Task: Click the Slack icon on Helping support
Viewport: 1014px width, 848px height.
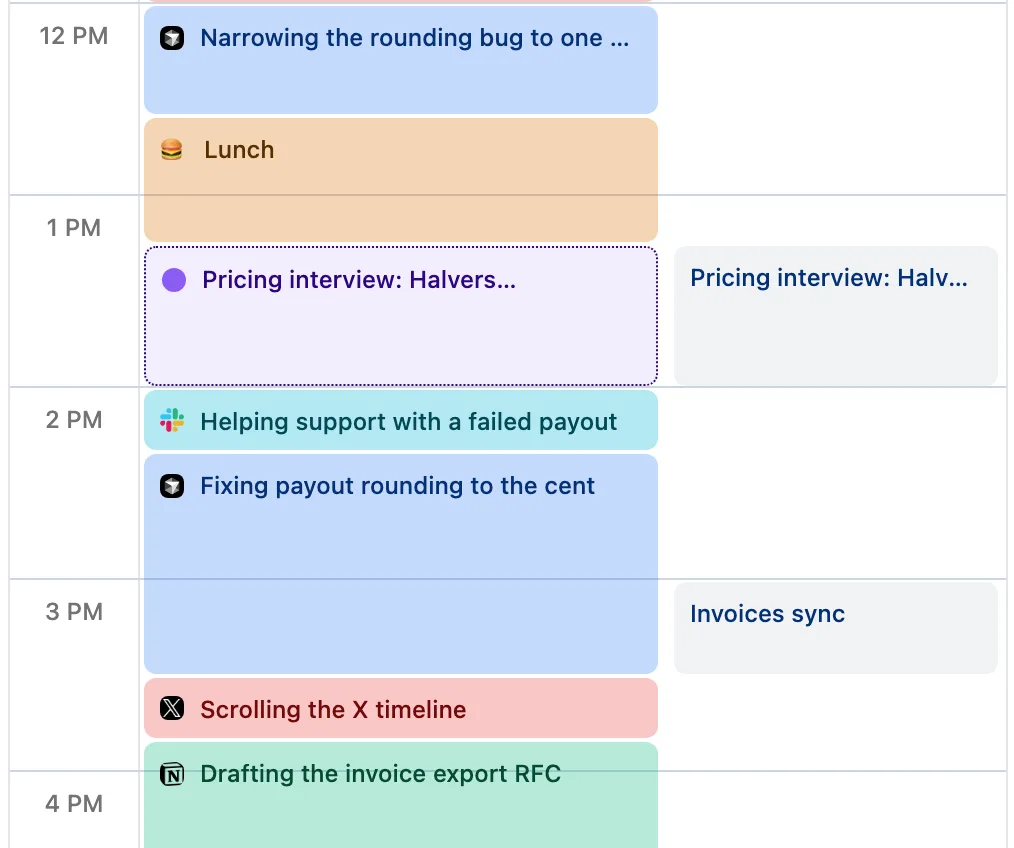Action: coord(172,420)
